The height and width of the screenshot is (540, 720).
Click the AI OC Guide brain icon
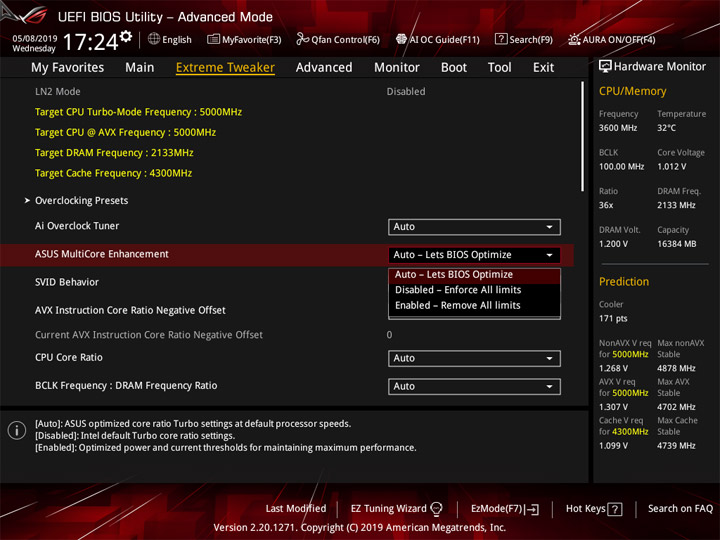pyautogui.click(x=401, y=39)
